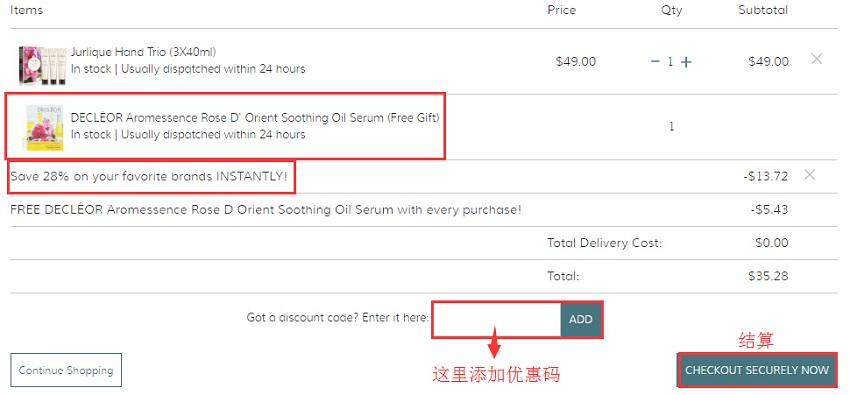This screenshot has height=395, width=850.
Task: Click the Total Delivery Cost label
Action: click(x=604, y=243)
